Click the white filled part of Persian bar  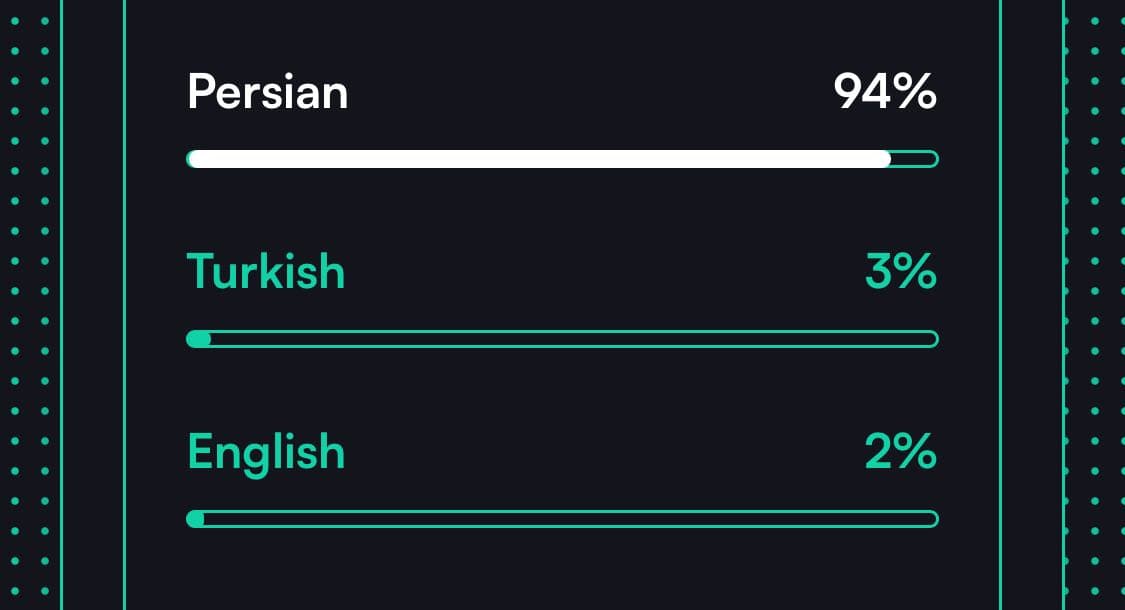coord(538,159)
